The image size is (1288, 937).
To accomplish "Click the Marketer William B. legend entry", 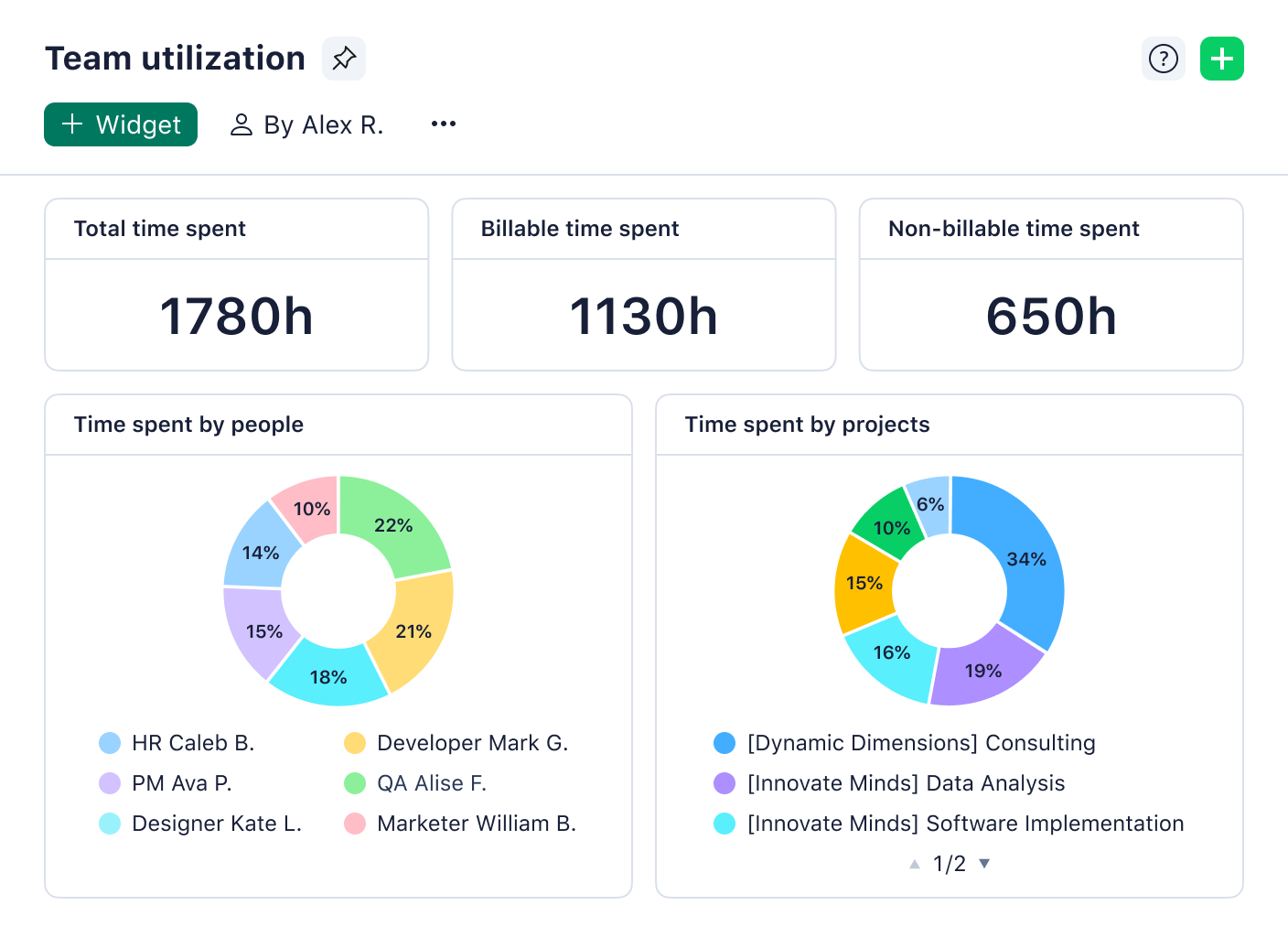I will coord(477,824).
